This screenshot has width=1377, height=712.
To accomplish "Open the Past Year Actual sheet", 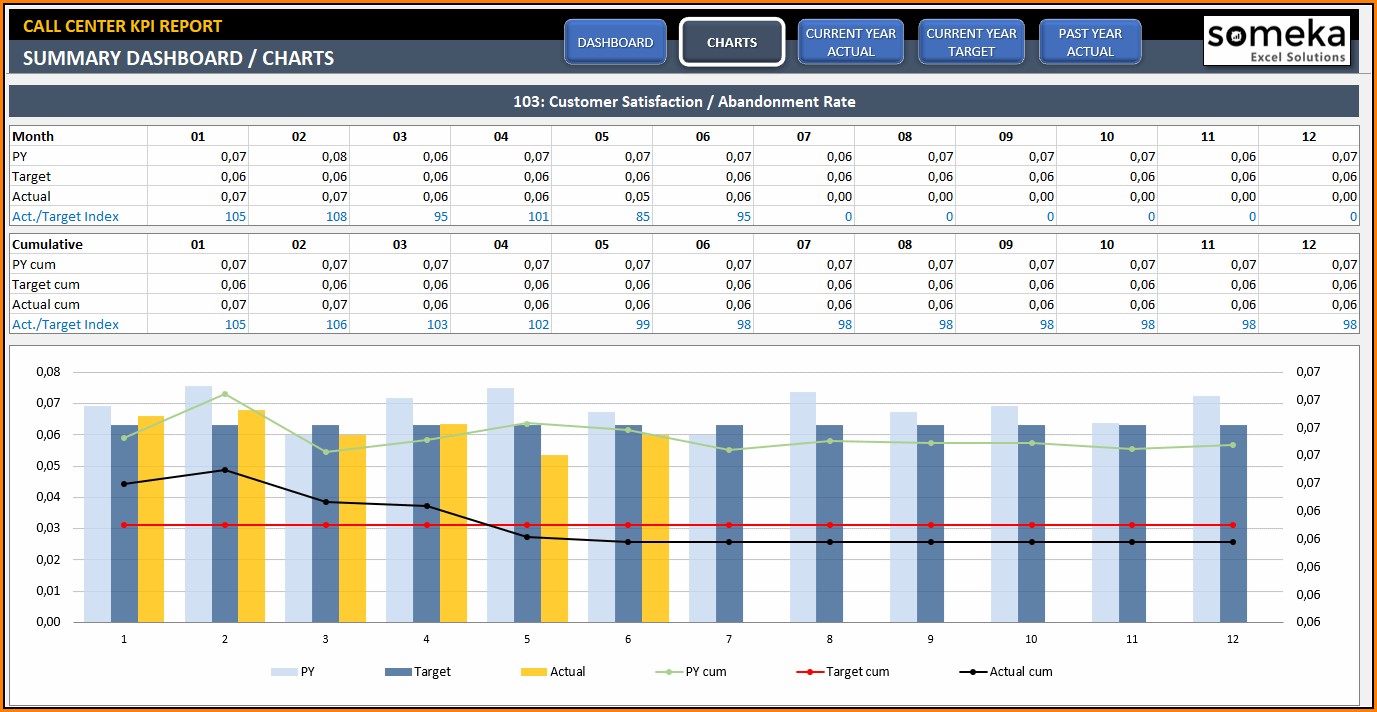I will pos(1090,43).
